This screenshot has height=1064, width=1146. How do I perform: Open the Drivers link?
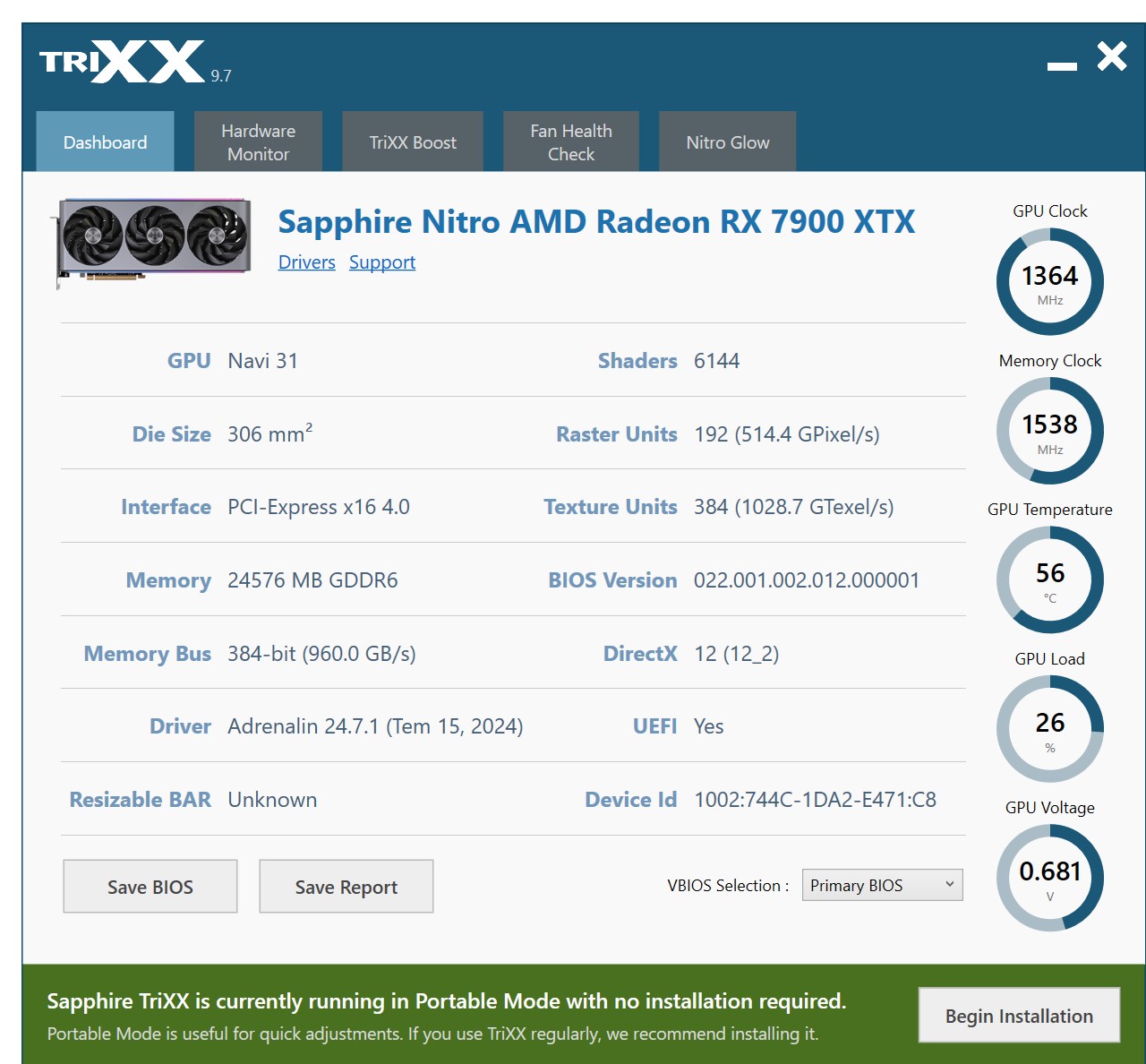[x=307, y=262]
